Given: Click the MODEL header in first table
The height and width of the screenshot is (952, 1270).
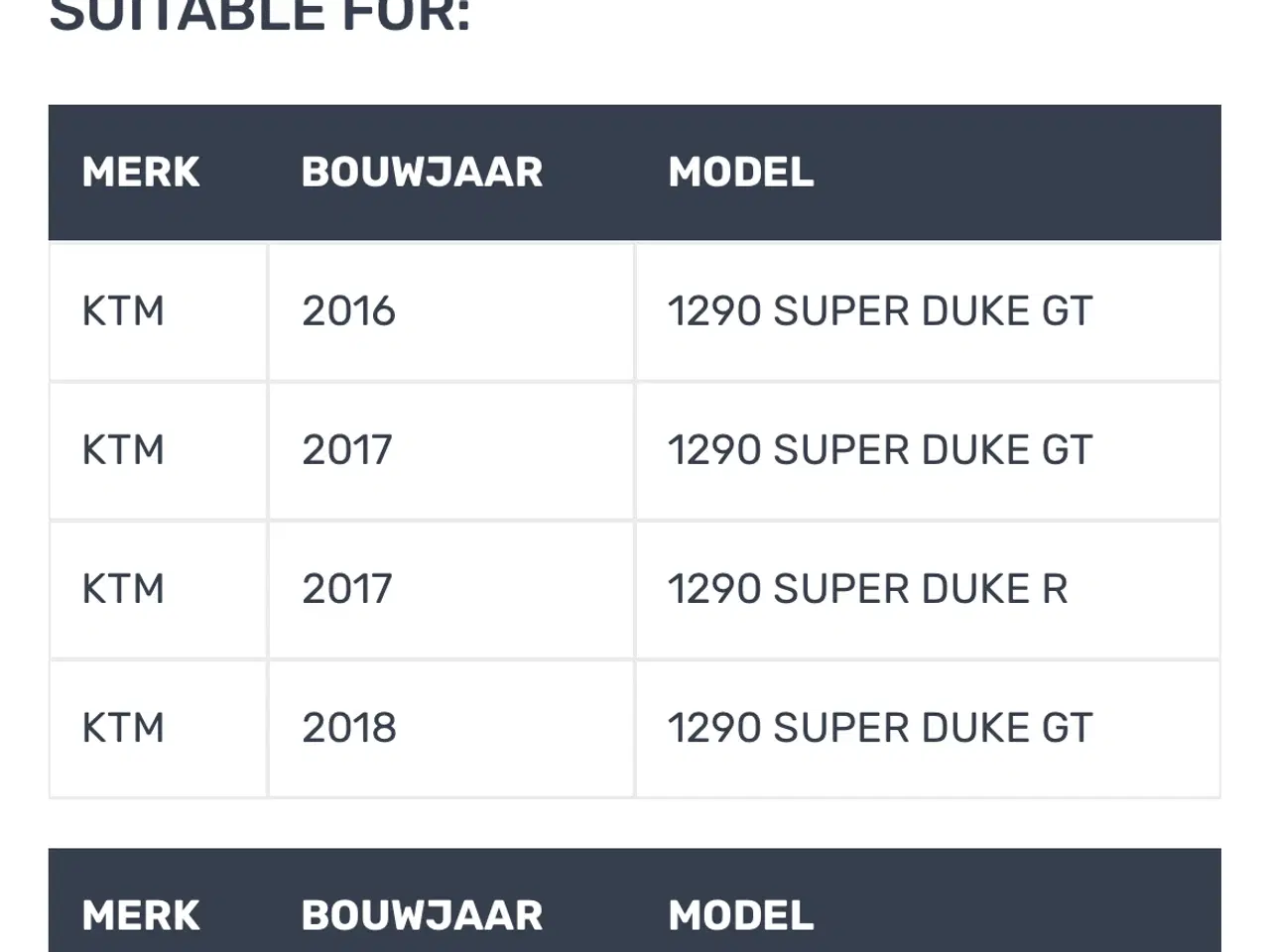Looking at the screenshot, I should coord(740,173).
